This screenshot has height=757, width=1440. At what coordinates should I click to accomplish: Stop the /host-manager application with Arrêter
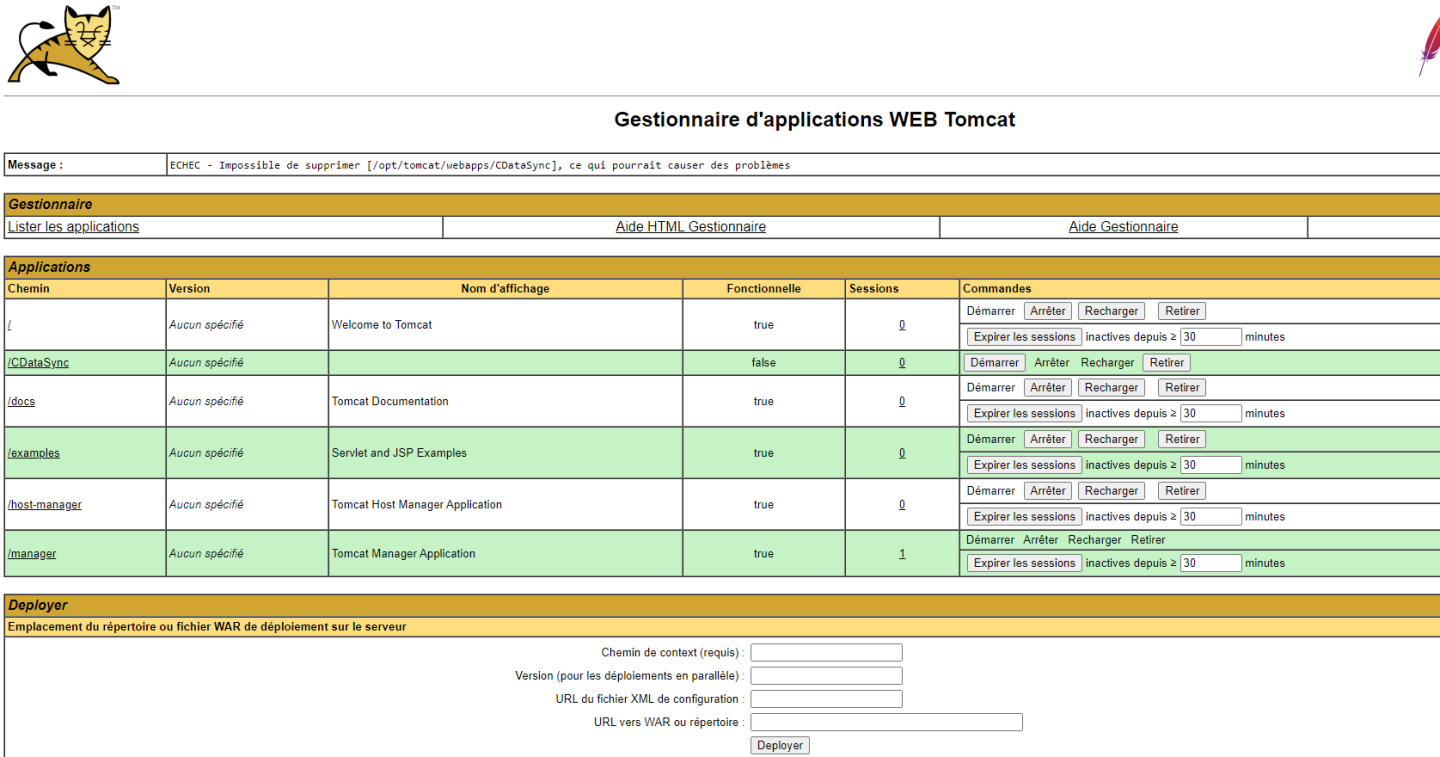(1048, 491)
